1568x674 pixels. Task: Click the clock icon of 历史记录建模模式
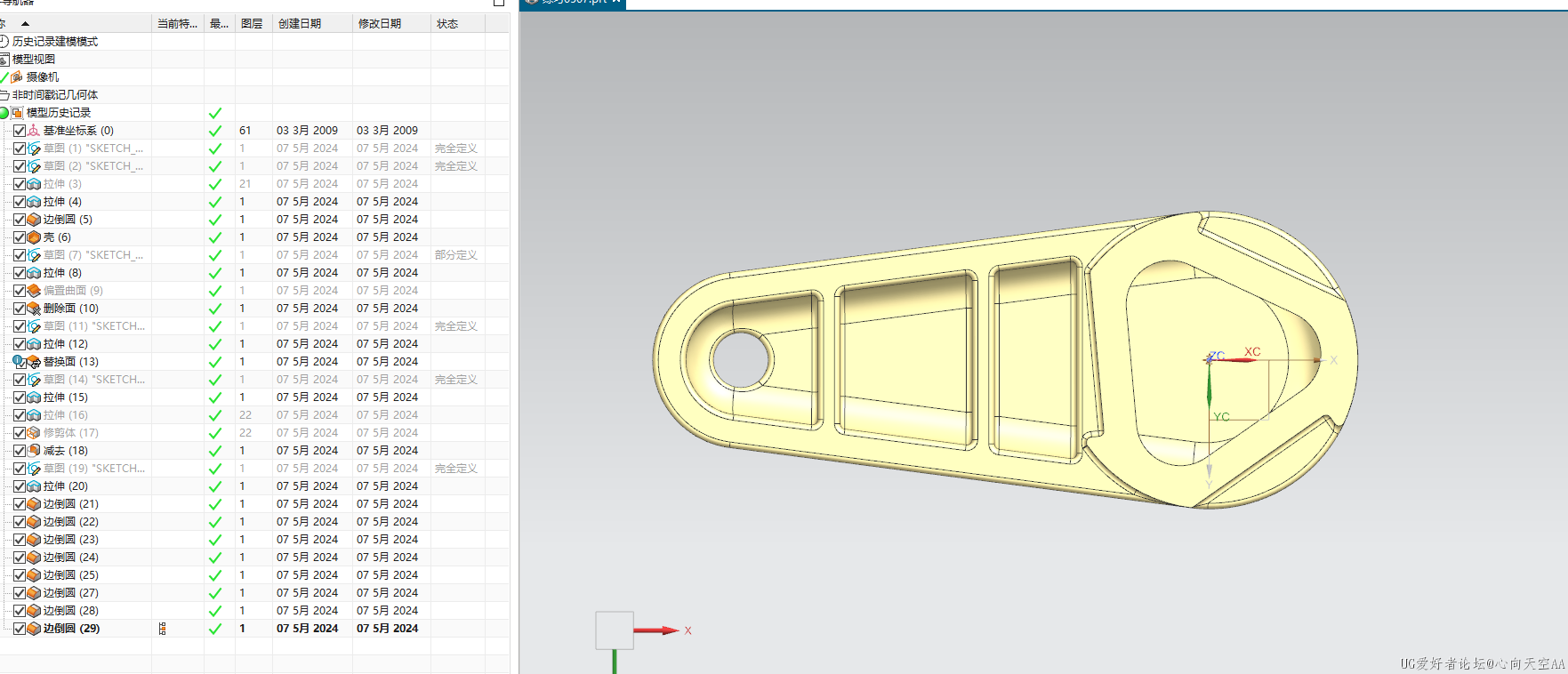point(4,42)
